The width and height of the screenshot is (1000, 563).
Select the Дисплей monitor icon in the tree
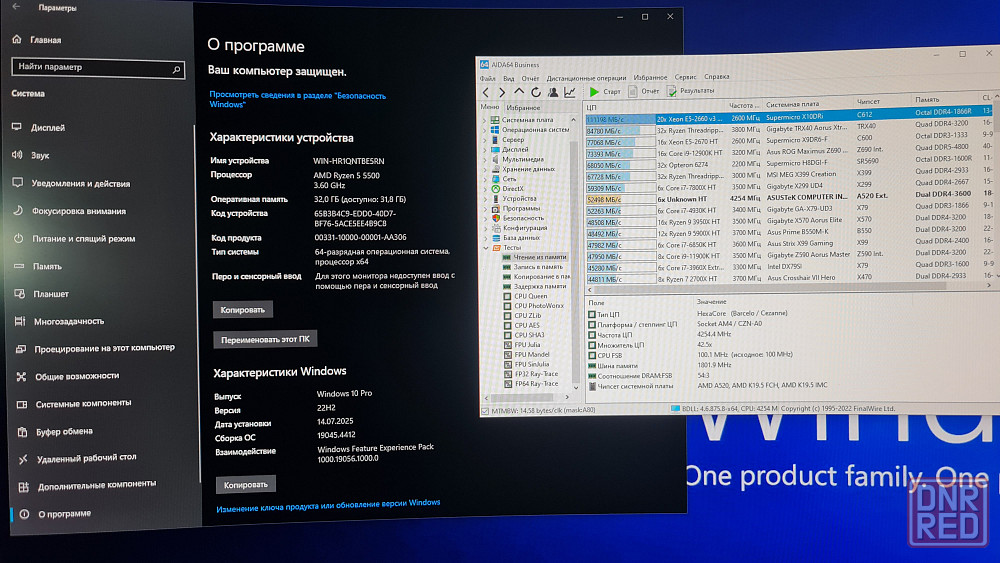coord(496,149)
